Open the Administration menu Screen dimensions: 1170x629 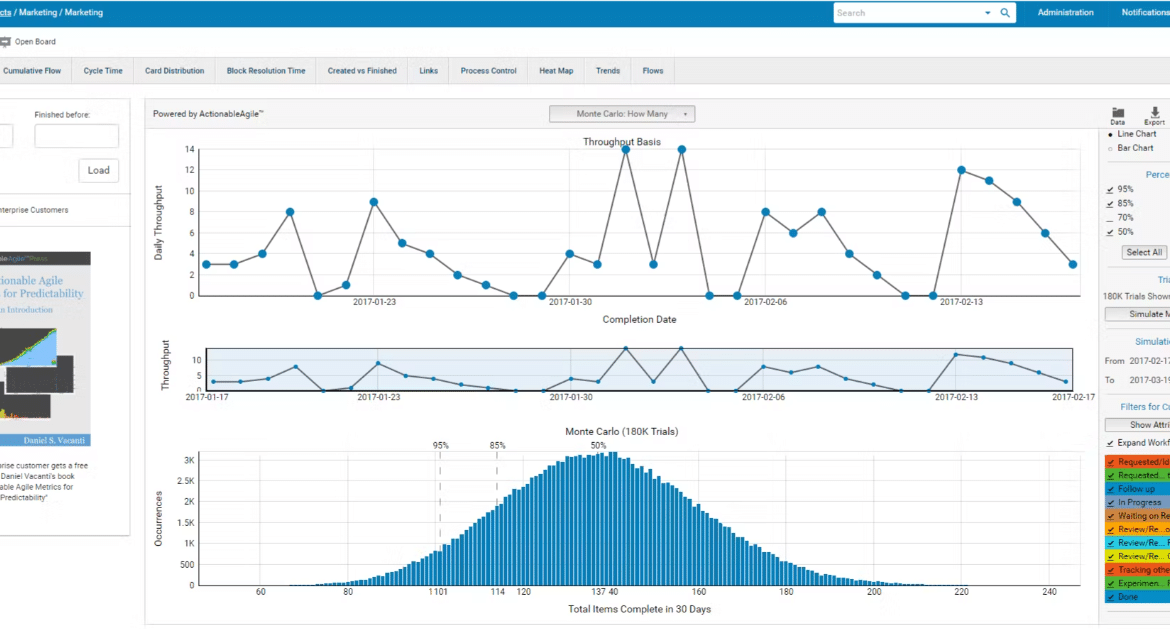1065,13
